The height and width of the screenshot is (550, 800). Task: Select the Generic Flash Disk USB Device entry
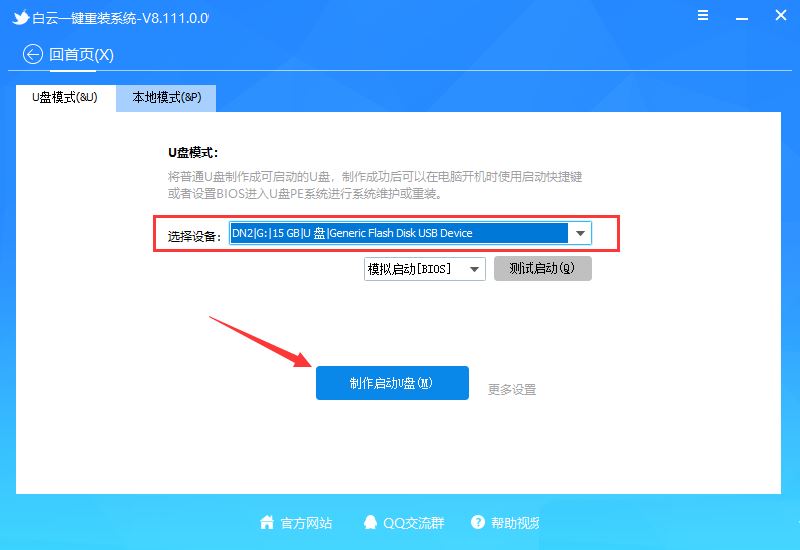tap(399, 233)
